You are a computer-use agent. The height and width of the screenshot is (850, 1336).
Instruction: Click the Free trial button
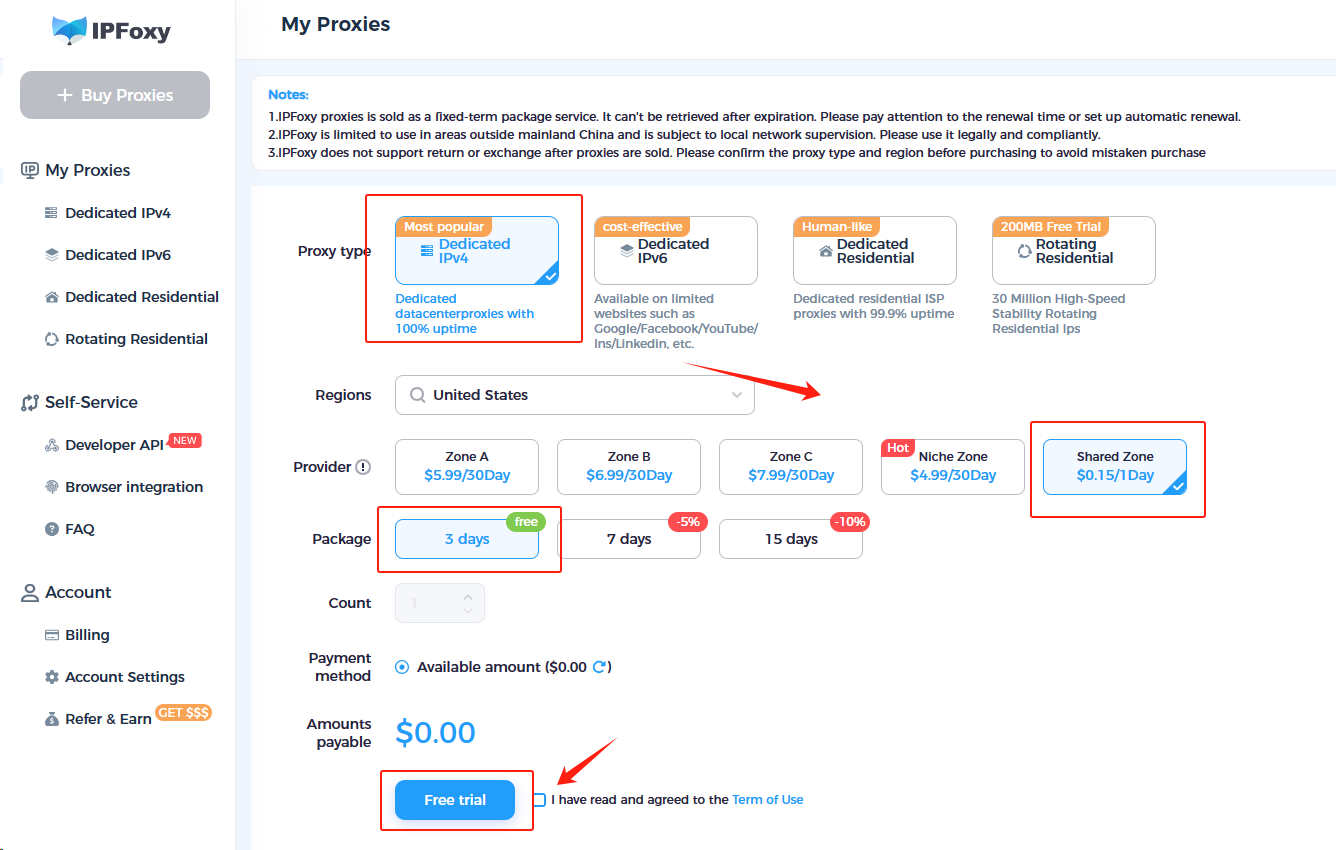click(455, 799)
